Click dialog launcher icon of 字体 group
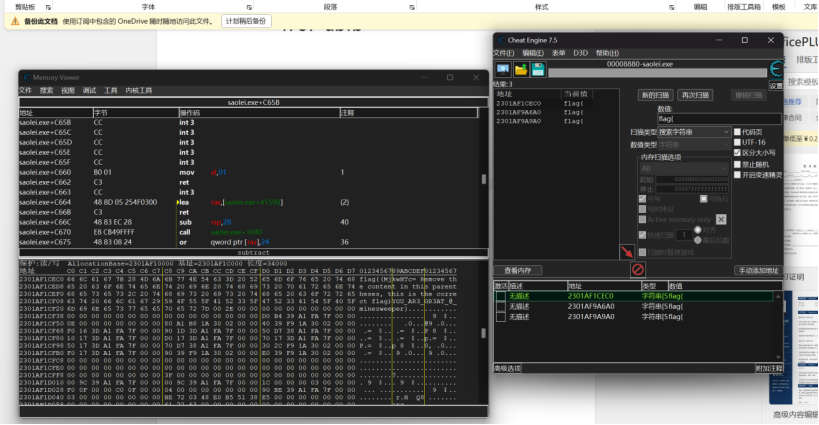Screen dimensions: 819x425 click(x=249, y=7)
